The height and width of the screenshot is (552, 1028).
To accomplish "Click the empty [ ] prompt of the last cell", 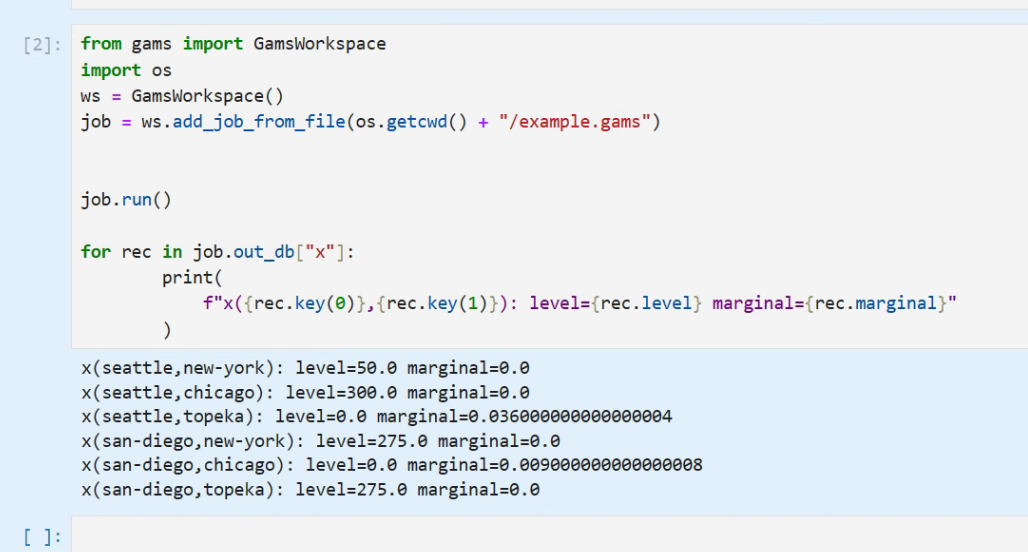I will (x=43, y=537).
